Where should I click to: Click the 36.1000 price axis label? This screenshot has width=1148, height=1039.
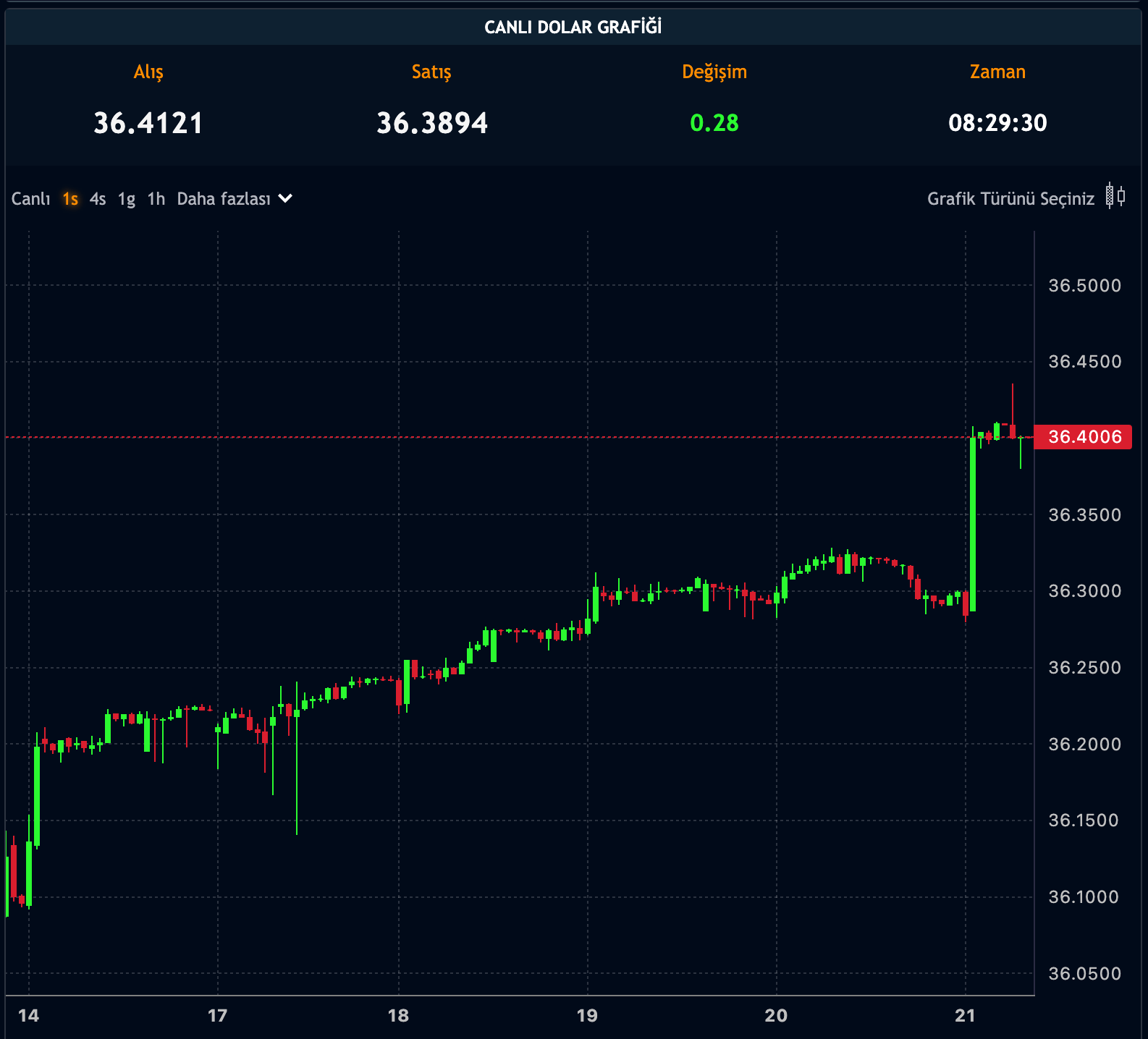pyautogui.click(x=1084, y=897)
